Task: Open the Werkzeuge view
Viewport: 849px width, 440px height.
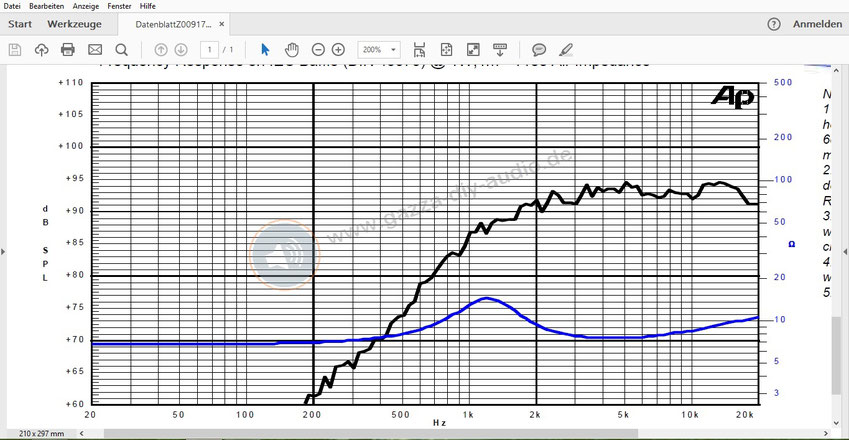Action: coord(74,24)
